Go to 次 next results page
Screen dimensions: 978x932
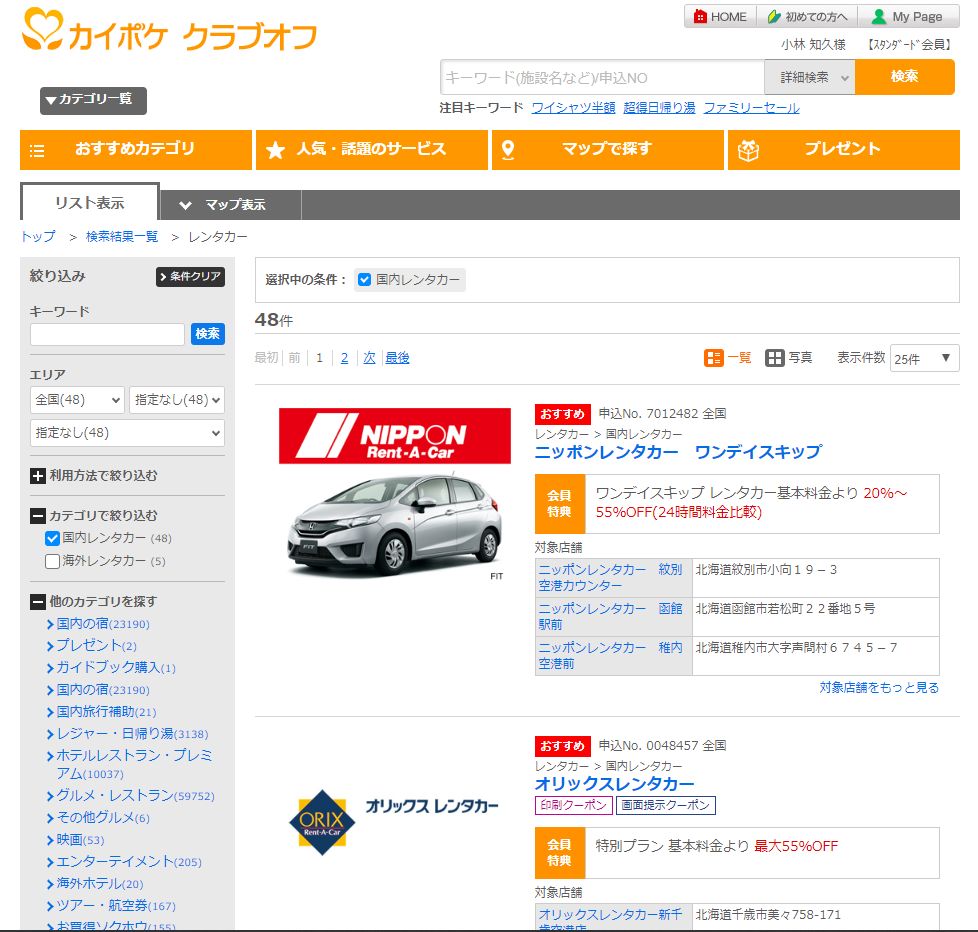pos(369,357)
